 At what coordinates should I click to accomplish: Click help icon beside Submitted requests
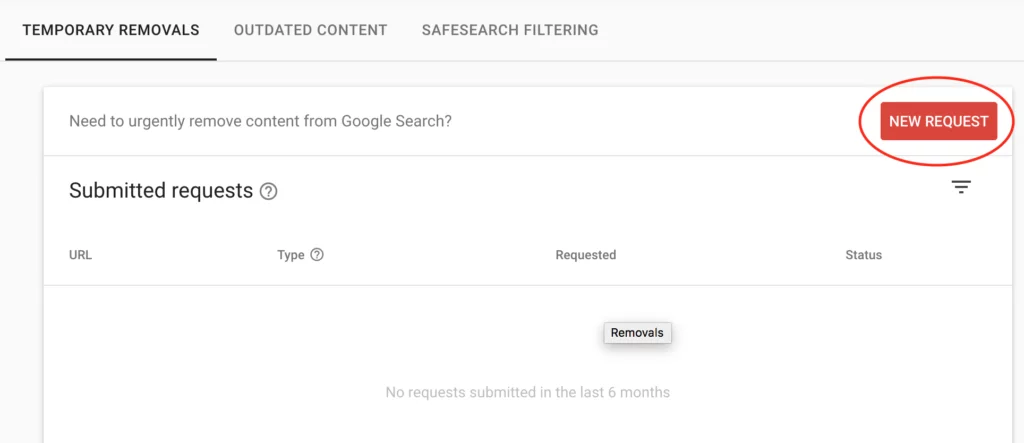tap(268, 191)
